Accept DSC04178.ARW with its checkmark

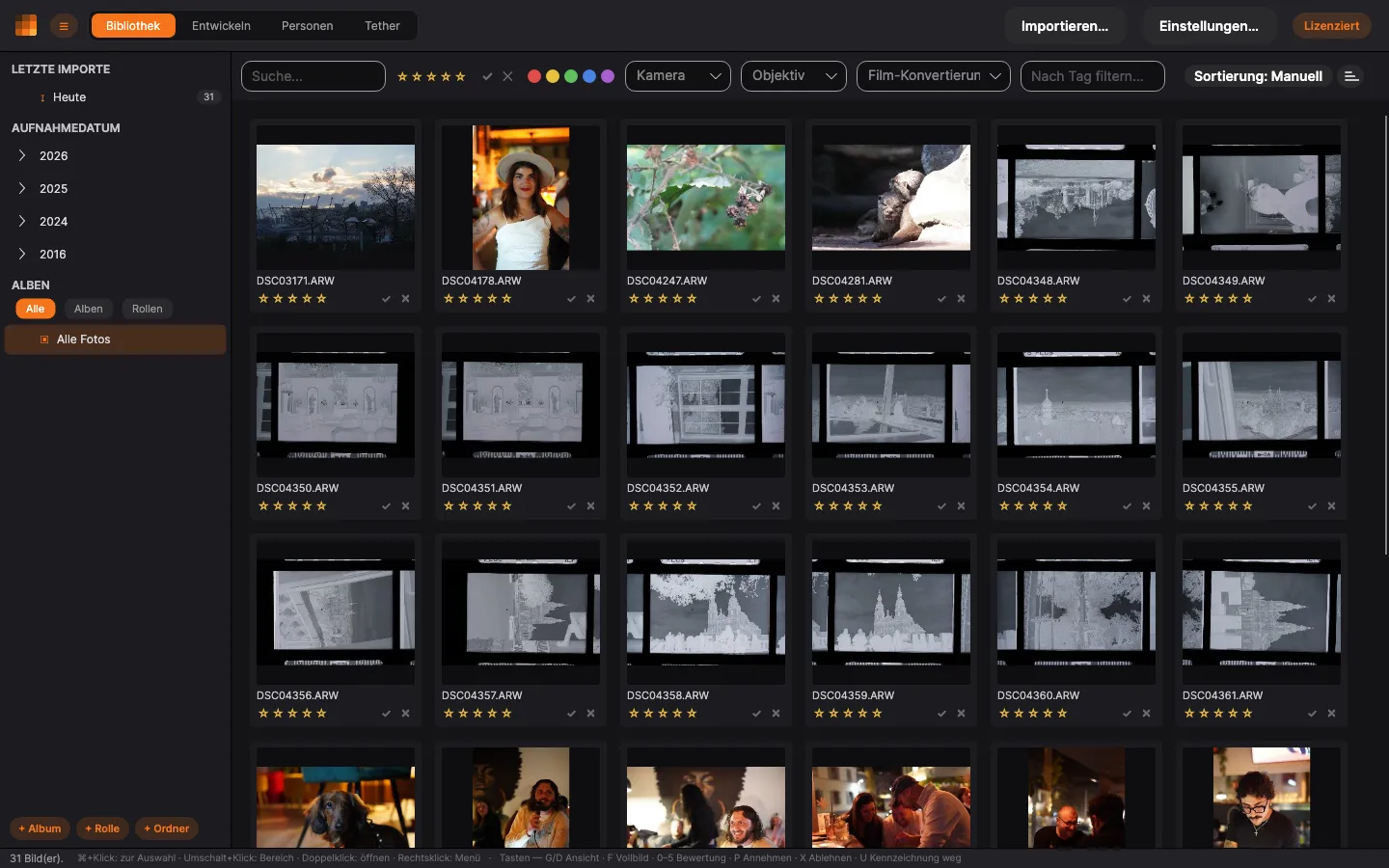pos(571,299)
